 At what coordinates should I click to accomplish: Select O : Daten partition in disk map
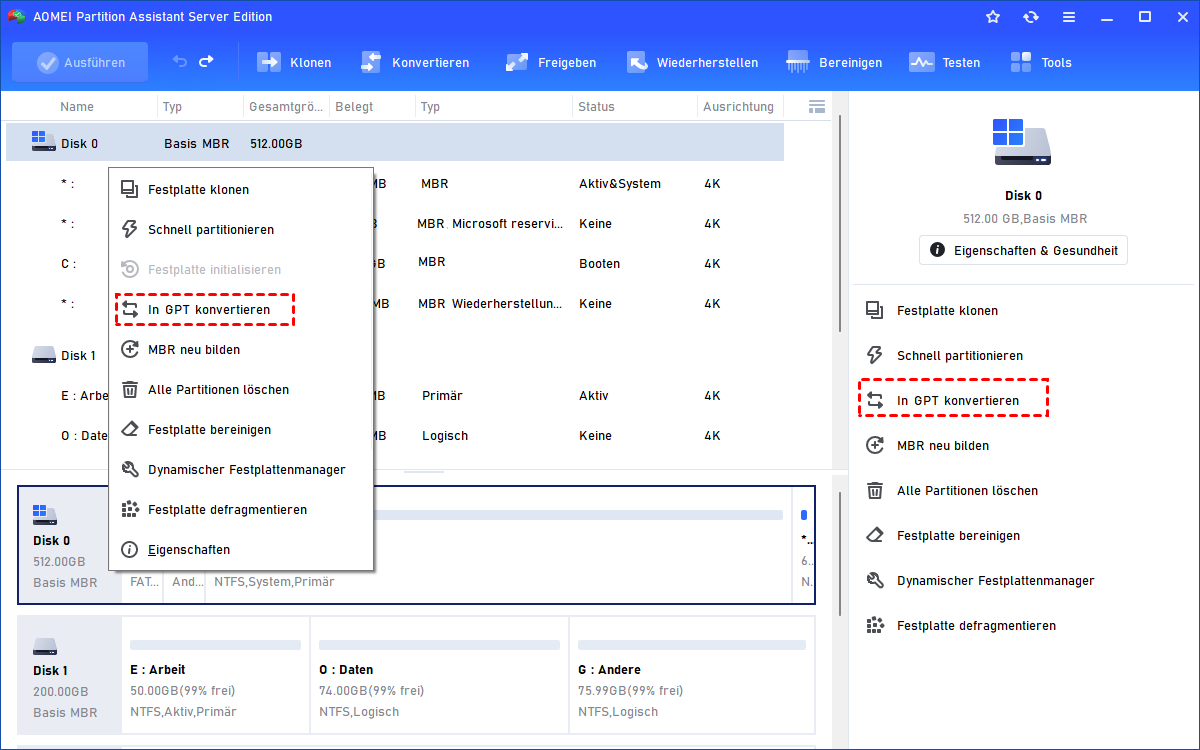(439, 676)
